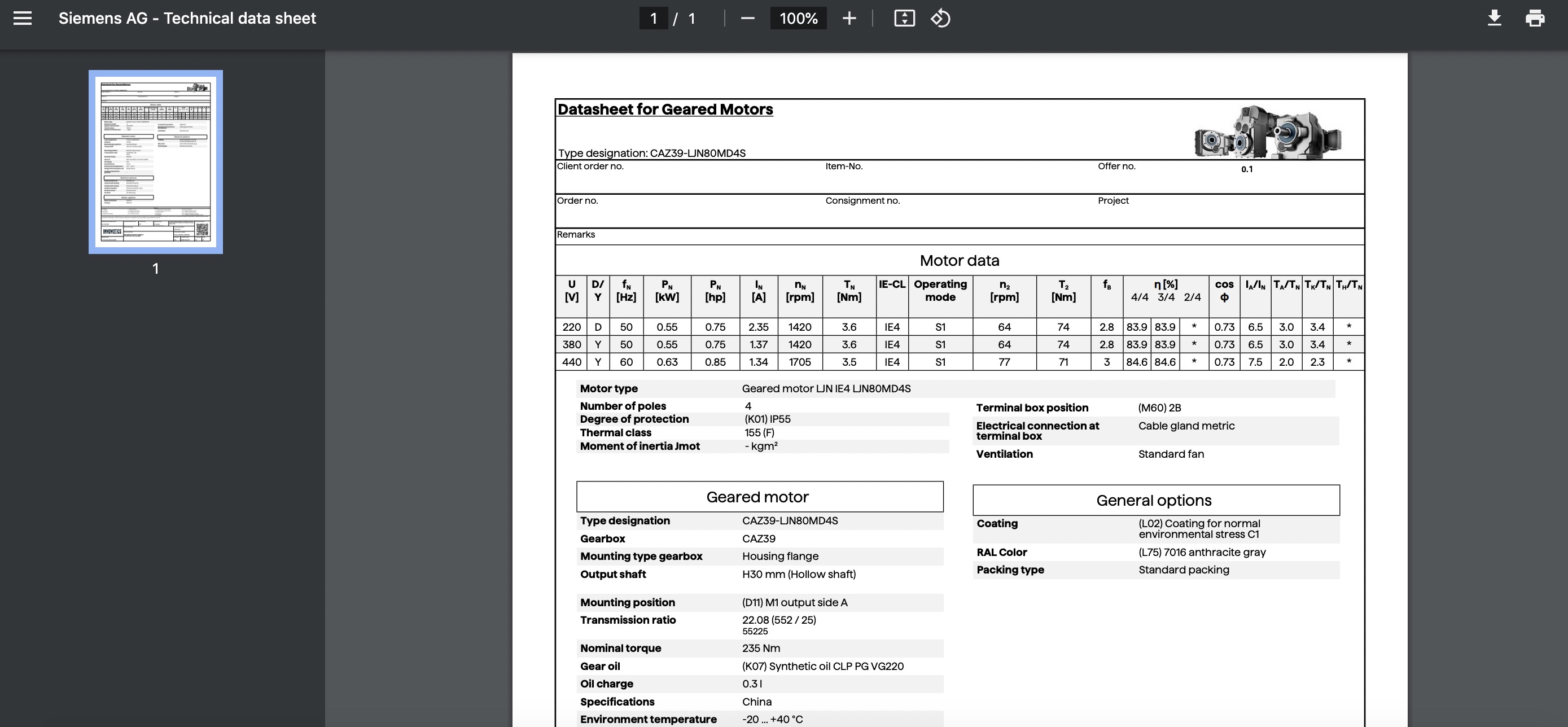Click 'Geared motor LJN IE4 LJN80MD4S' value
The width and height of the screenshot is (1568, 727).
826,388
